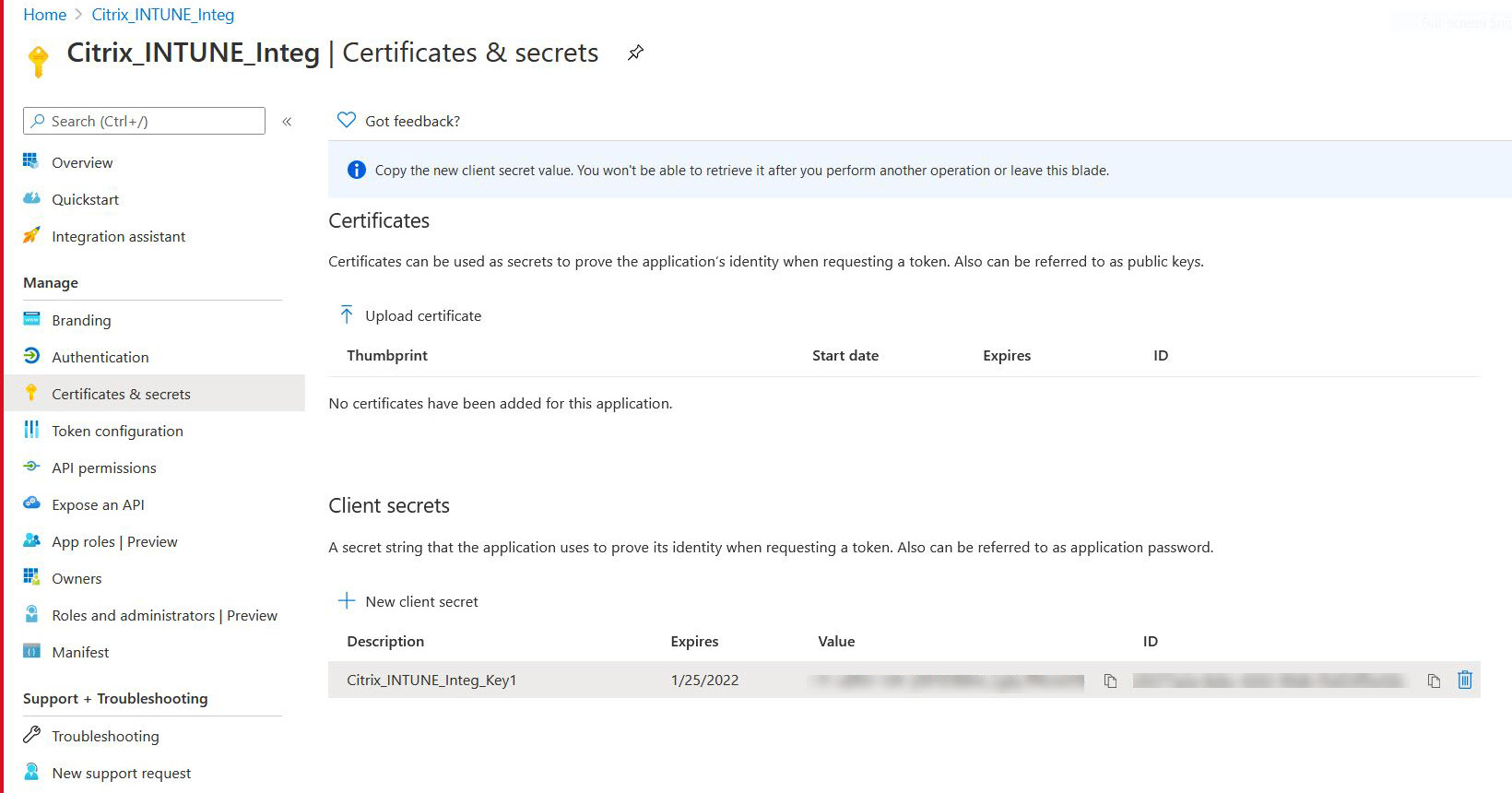
Task: Click the Roles and administrators icon
Action: click(31, 614)
